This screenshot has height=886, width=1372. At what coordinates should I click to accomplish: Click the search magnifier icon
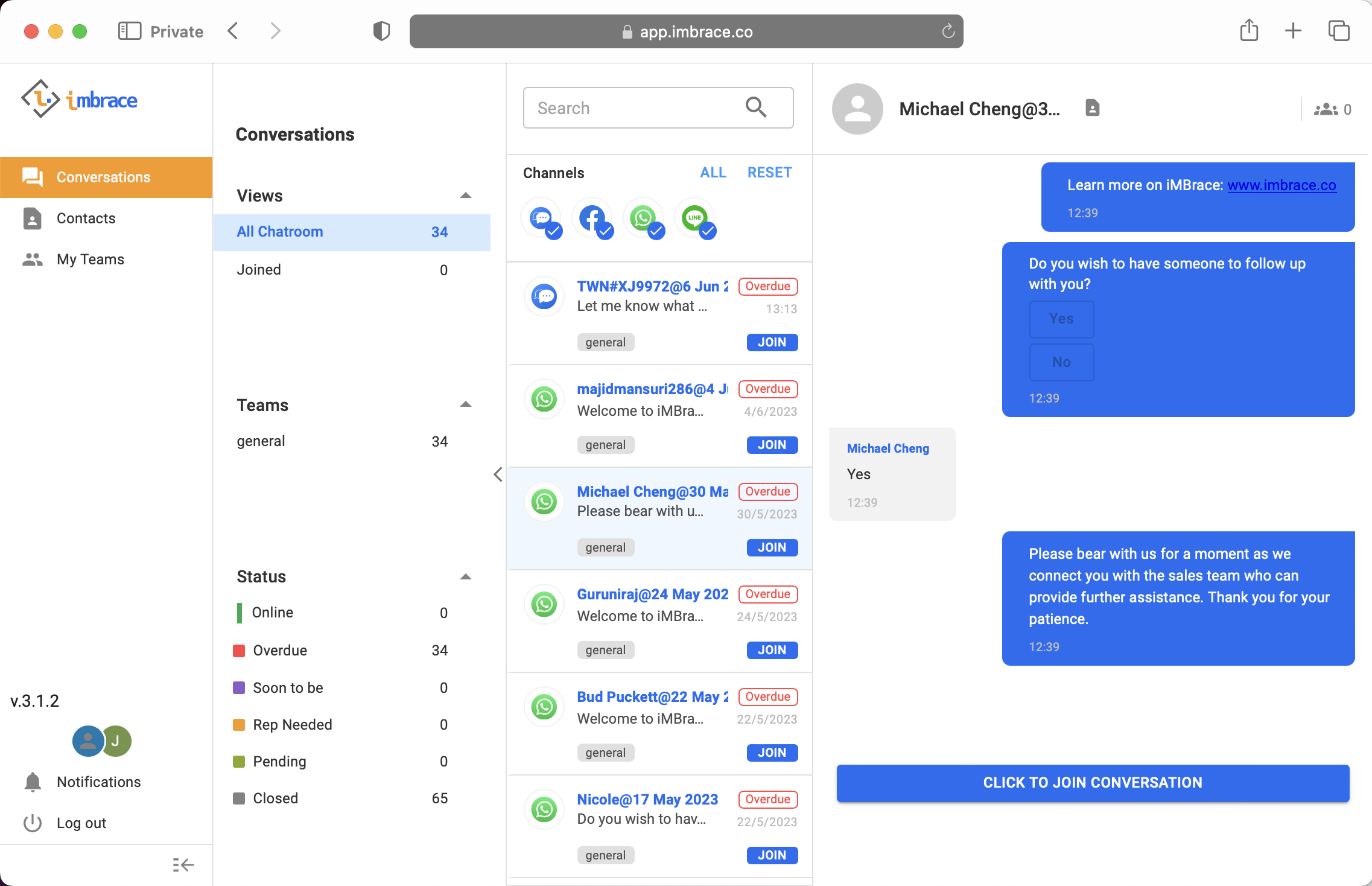pyautogui.click(x=755, y=107)
